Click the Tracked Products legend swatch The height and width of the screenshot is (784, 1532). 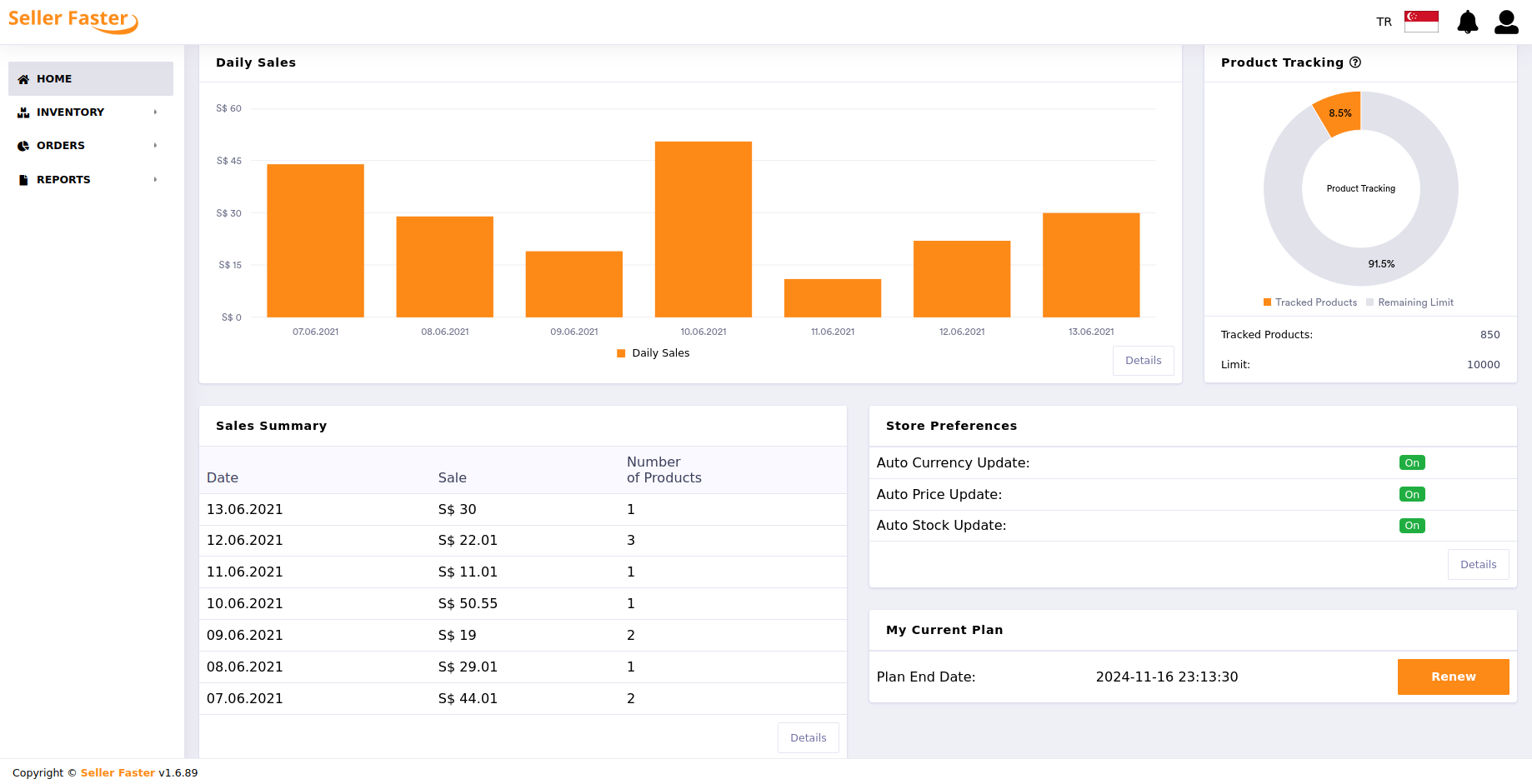tap(1267, 302)
